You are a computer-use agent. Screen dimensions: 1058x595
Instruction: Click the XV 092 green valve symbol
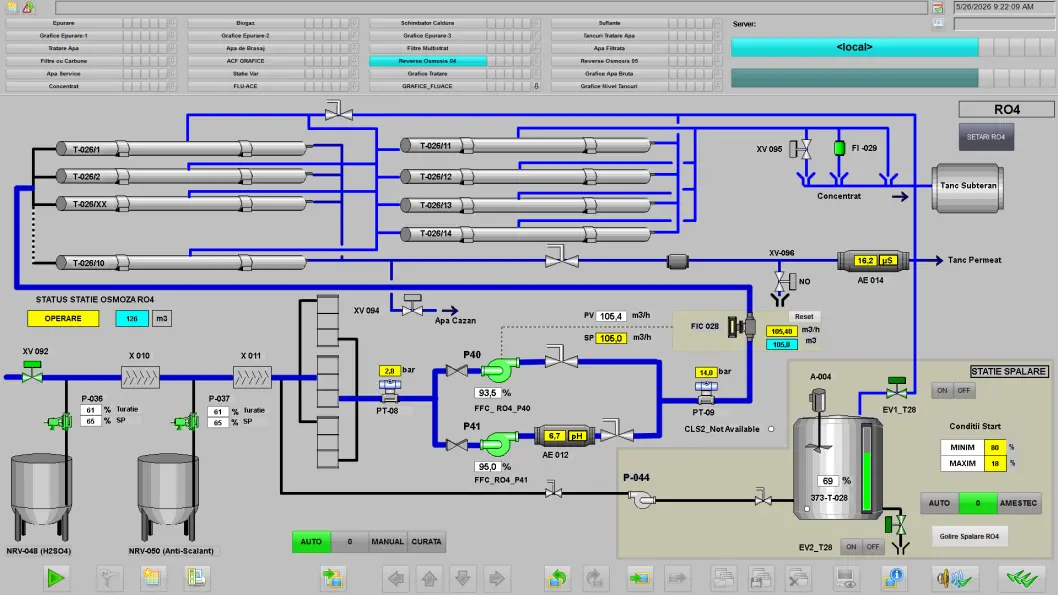[32, 372]
